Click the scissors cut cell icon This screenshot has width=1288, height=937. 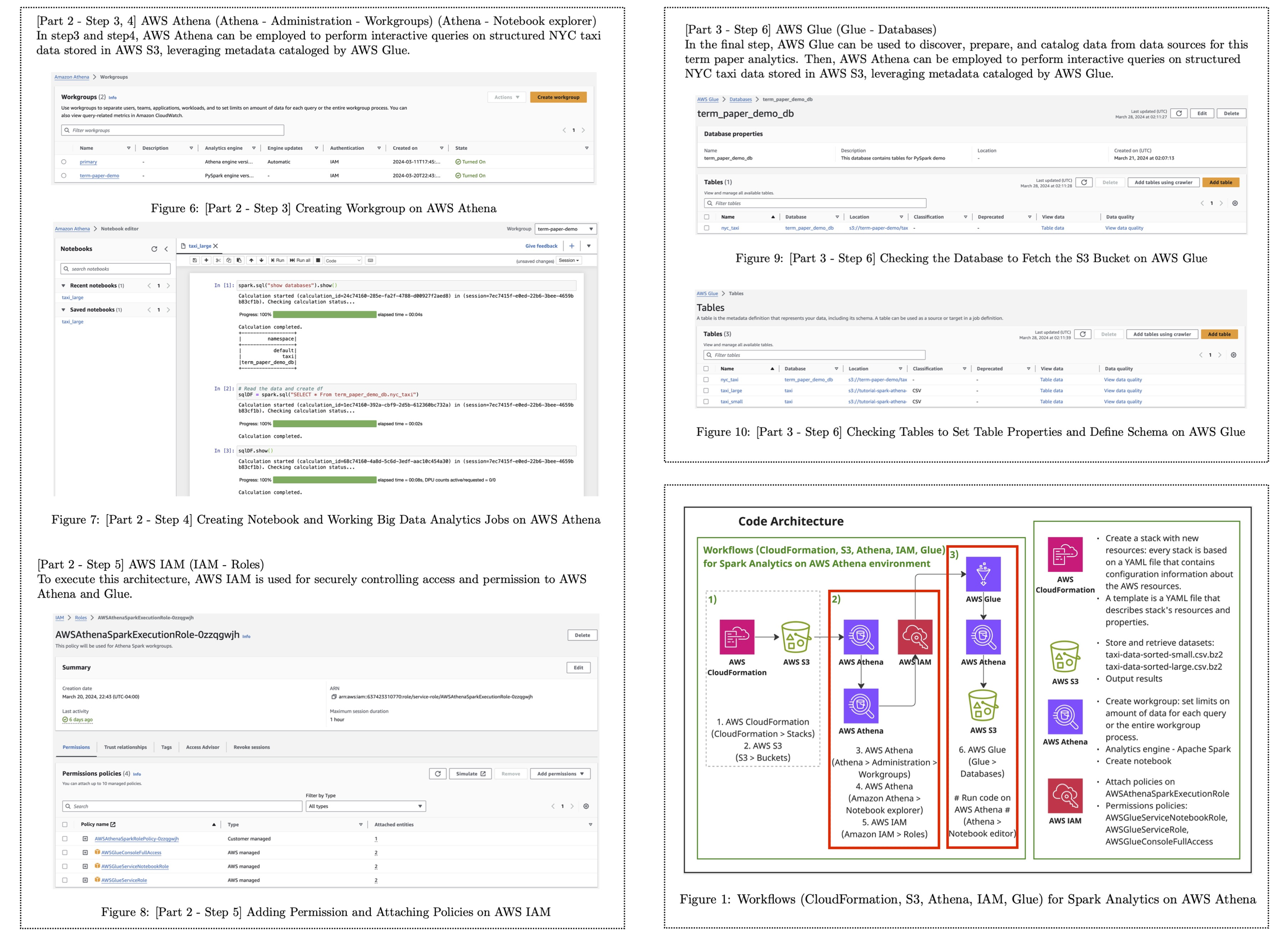(x=218, y=260)
